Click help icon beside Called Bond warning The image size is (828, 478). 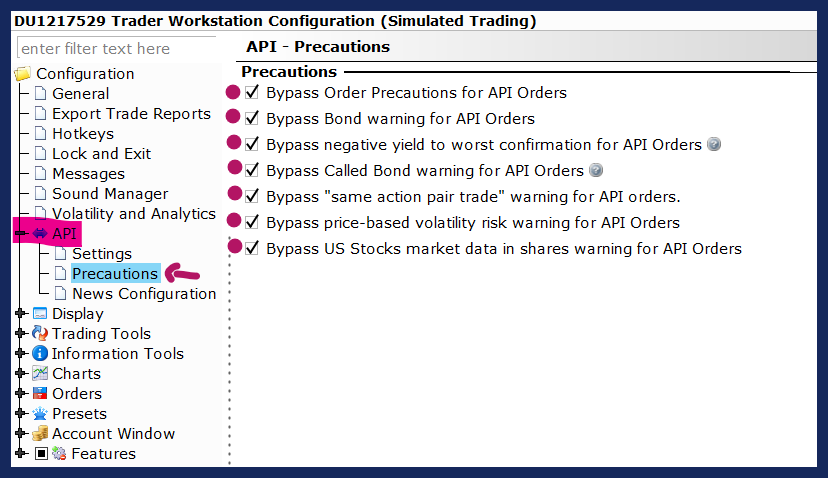(596, 171)
